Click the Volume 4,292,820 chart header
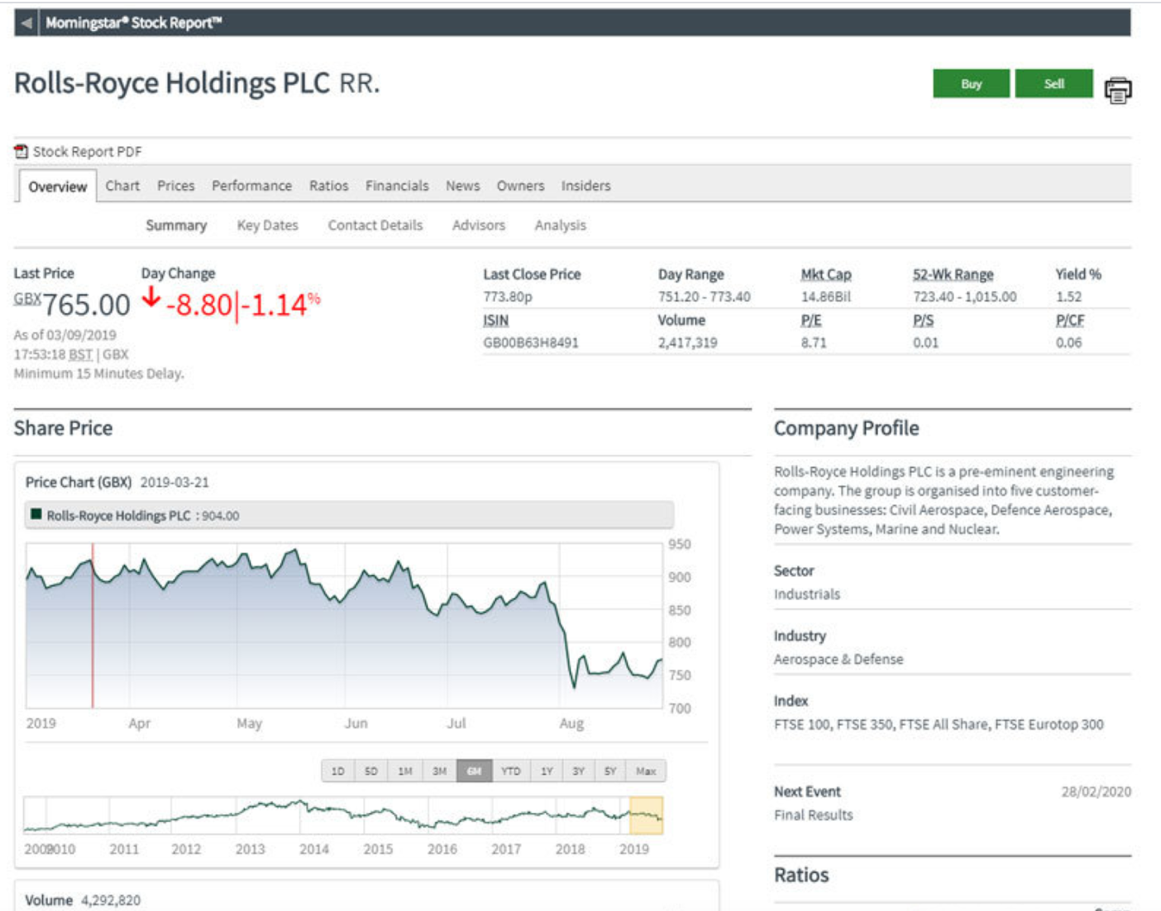This screenshot has height=911, width=1161. tap(83, 901)
